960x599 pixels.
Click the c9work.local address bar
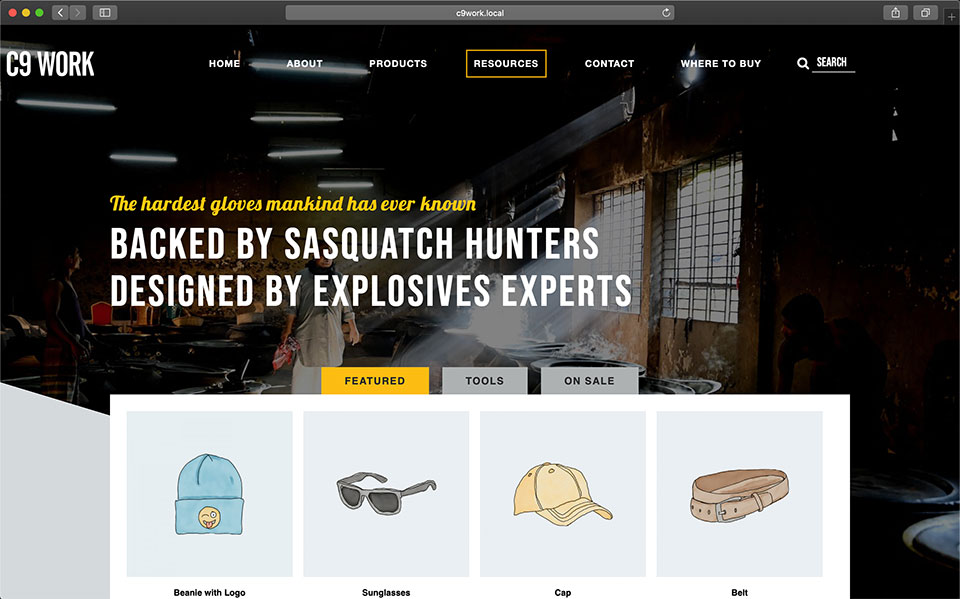[x=479, y=12]
